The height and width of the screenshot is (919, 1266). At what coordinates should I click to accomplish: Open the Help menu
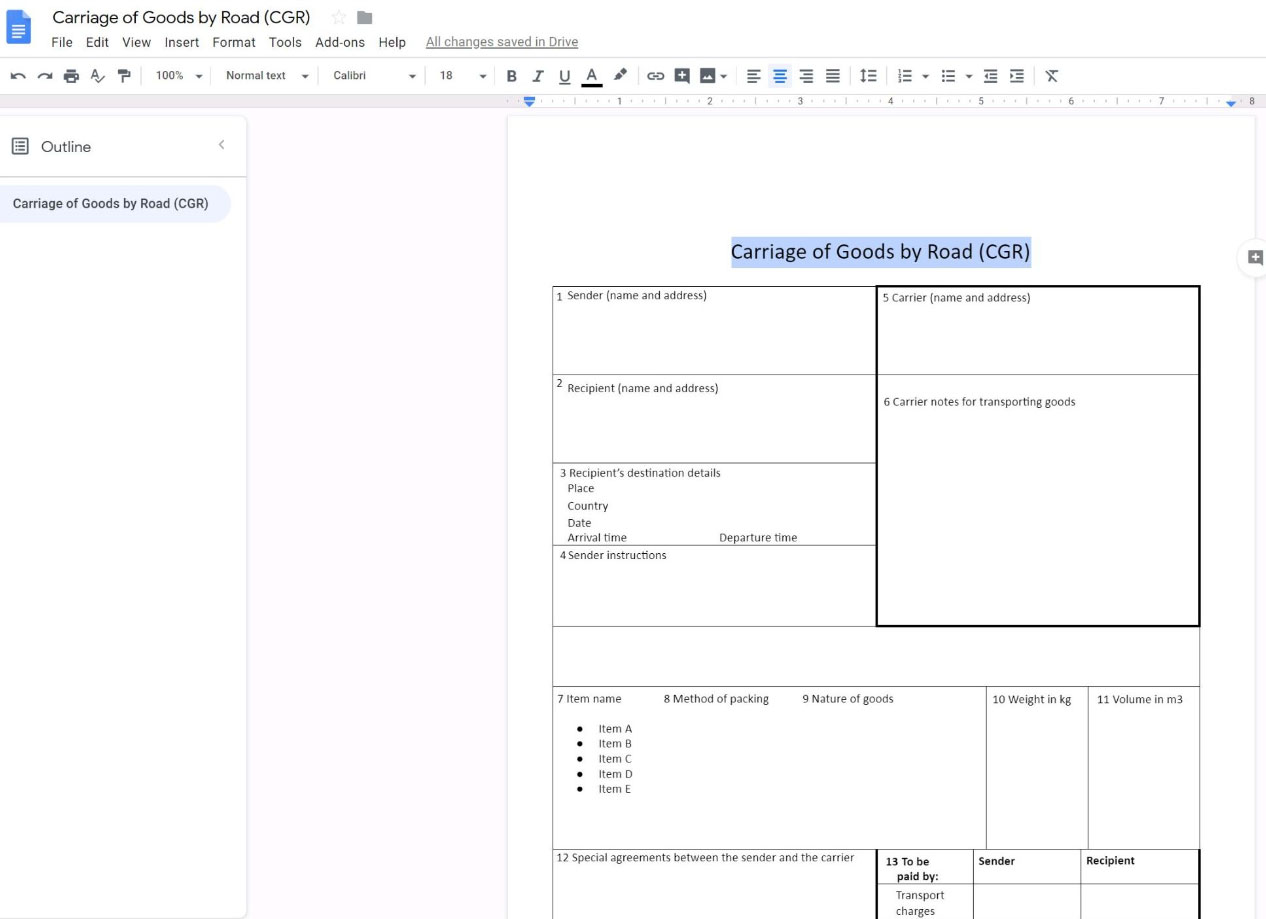[x=392, y=42]
